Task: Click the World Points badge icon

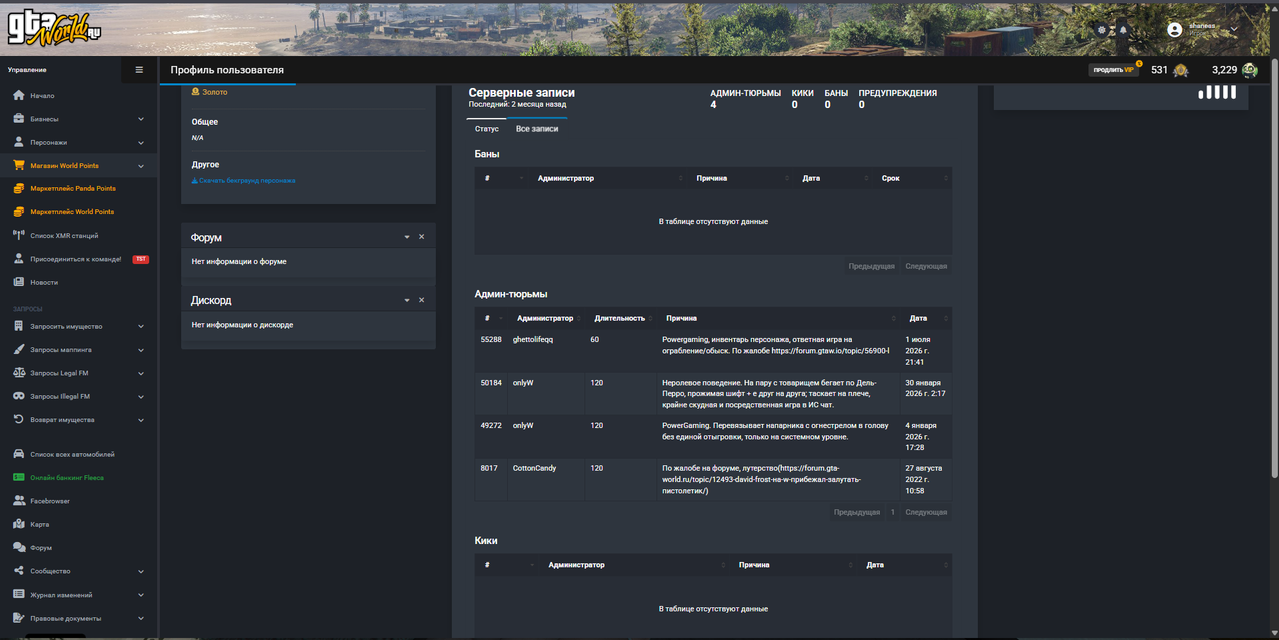Action: point(1181,70)
